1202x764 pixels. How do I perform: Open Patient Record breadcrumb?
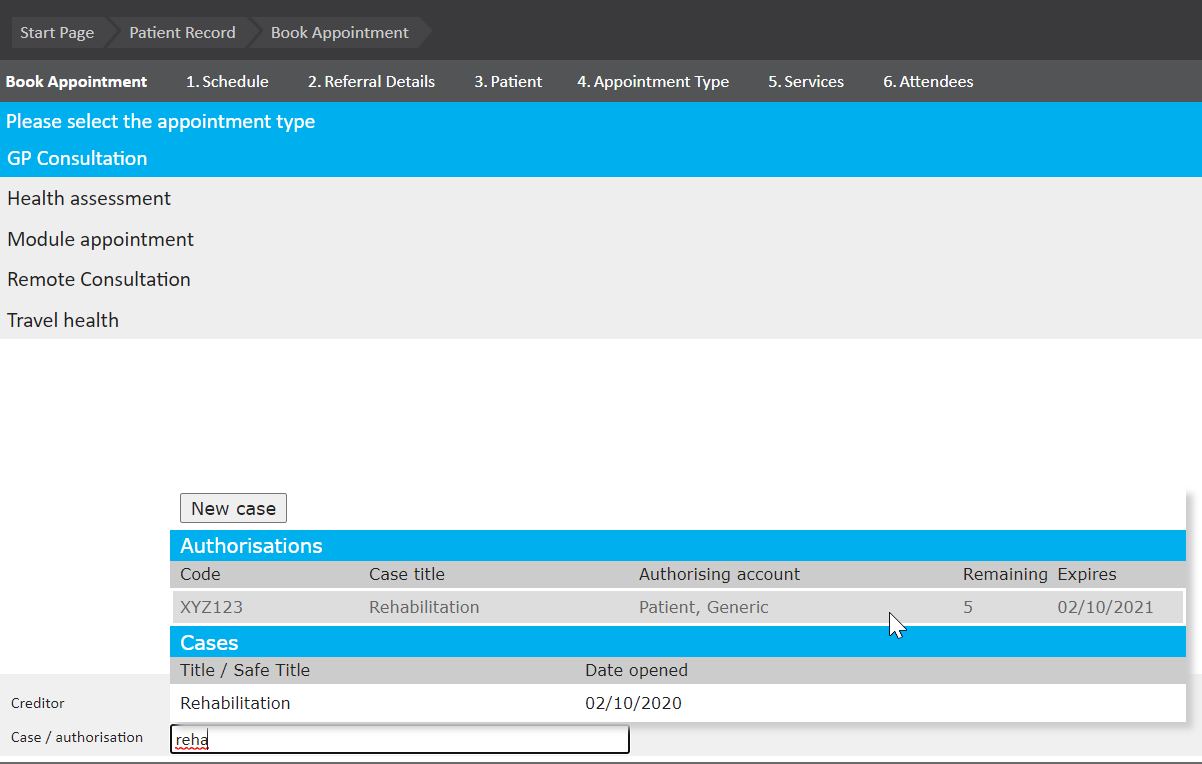[x=182, y=33]
